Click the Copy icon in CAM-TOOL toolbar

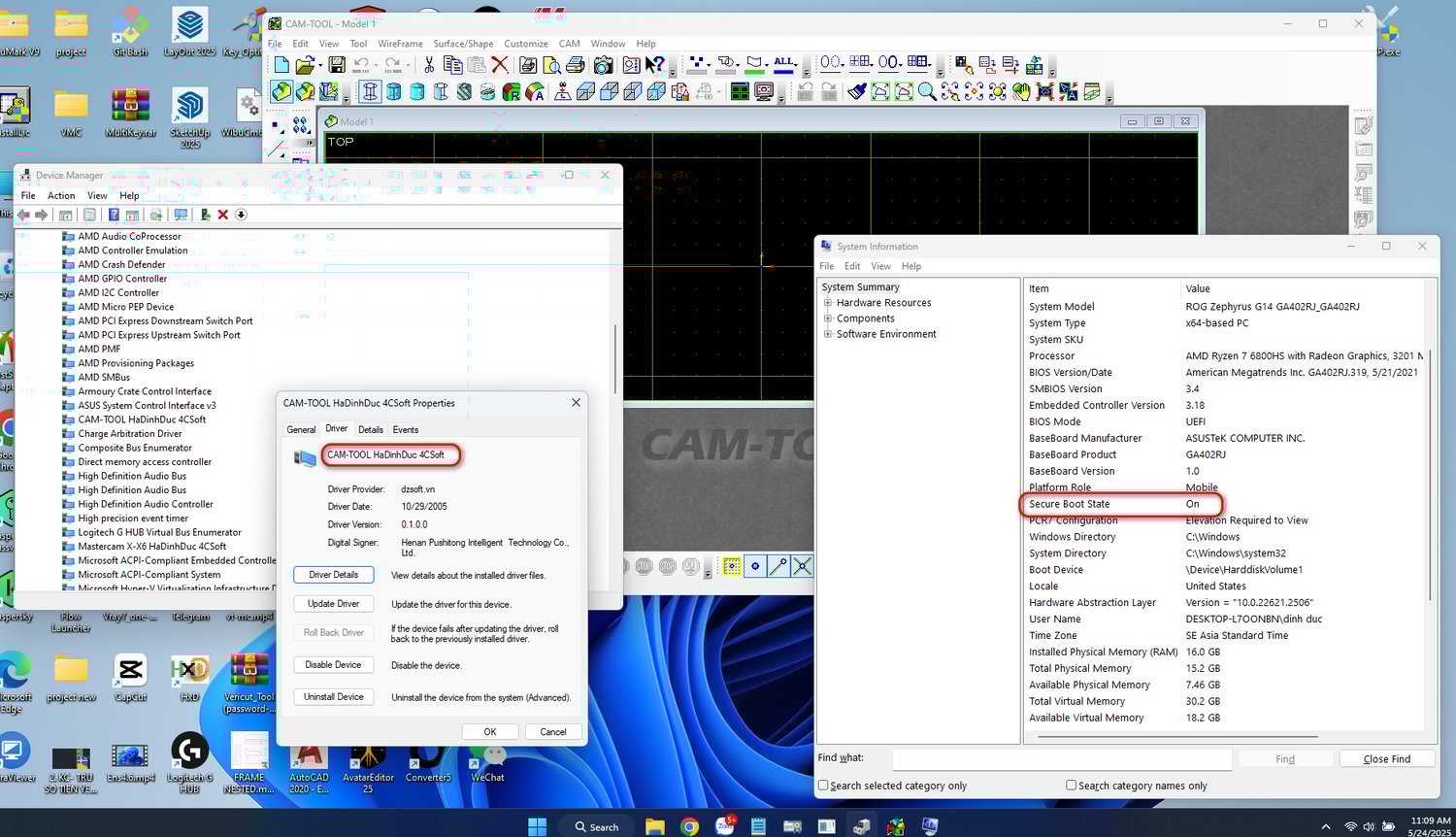(453, 65)
